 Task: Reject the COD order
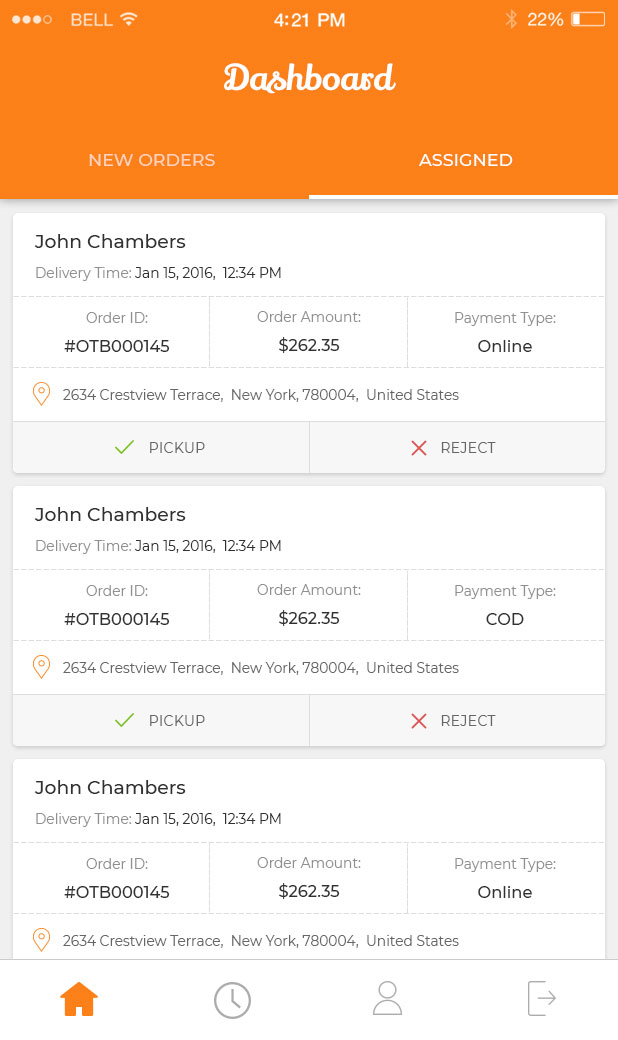pyautogui.click(x=457, y=720)
